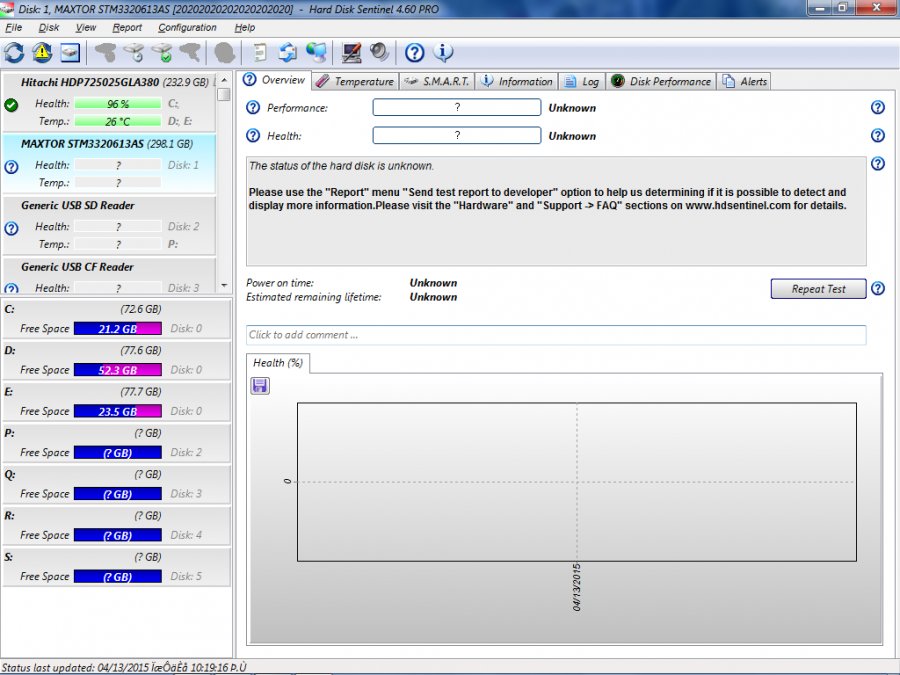Viewport: 900px width, 675px height.
Task: Click the S: drive free space bar
Action: [118, 576]
